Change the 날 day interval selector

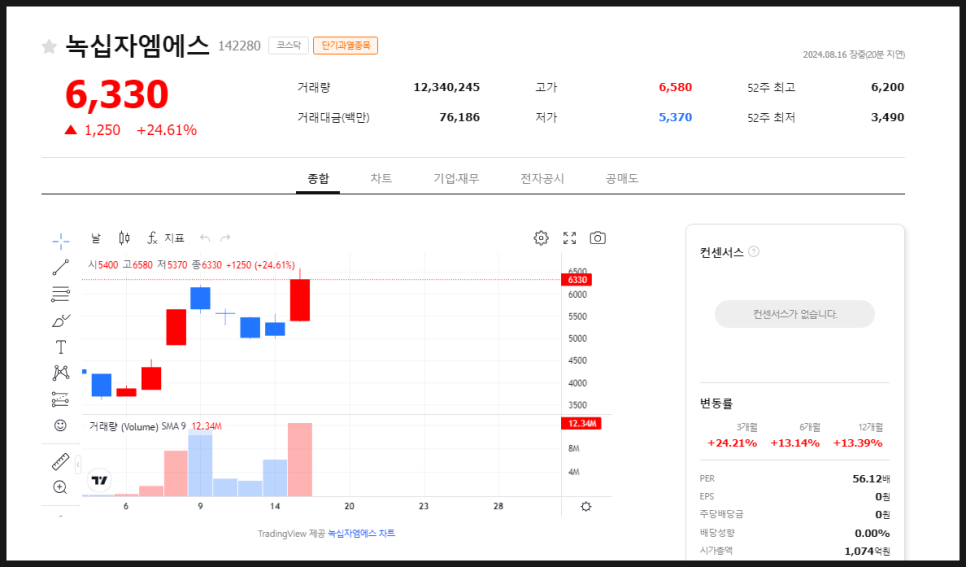[x=96, y=238]
